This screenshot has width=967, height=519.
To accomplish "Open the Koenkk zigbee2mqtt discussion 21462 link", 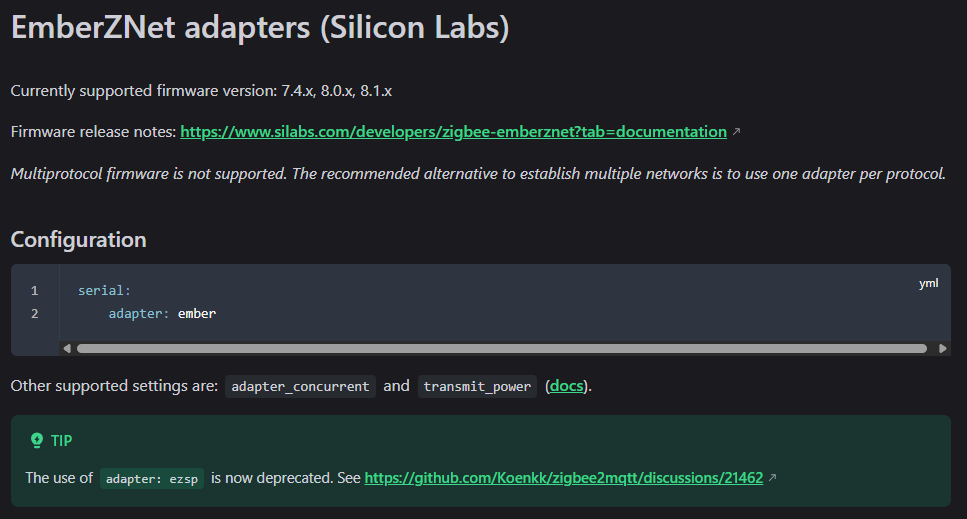I will [563, 478].
